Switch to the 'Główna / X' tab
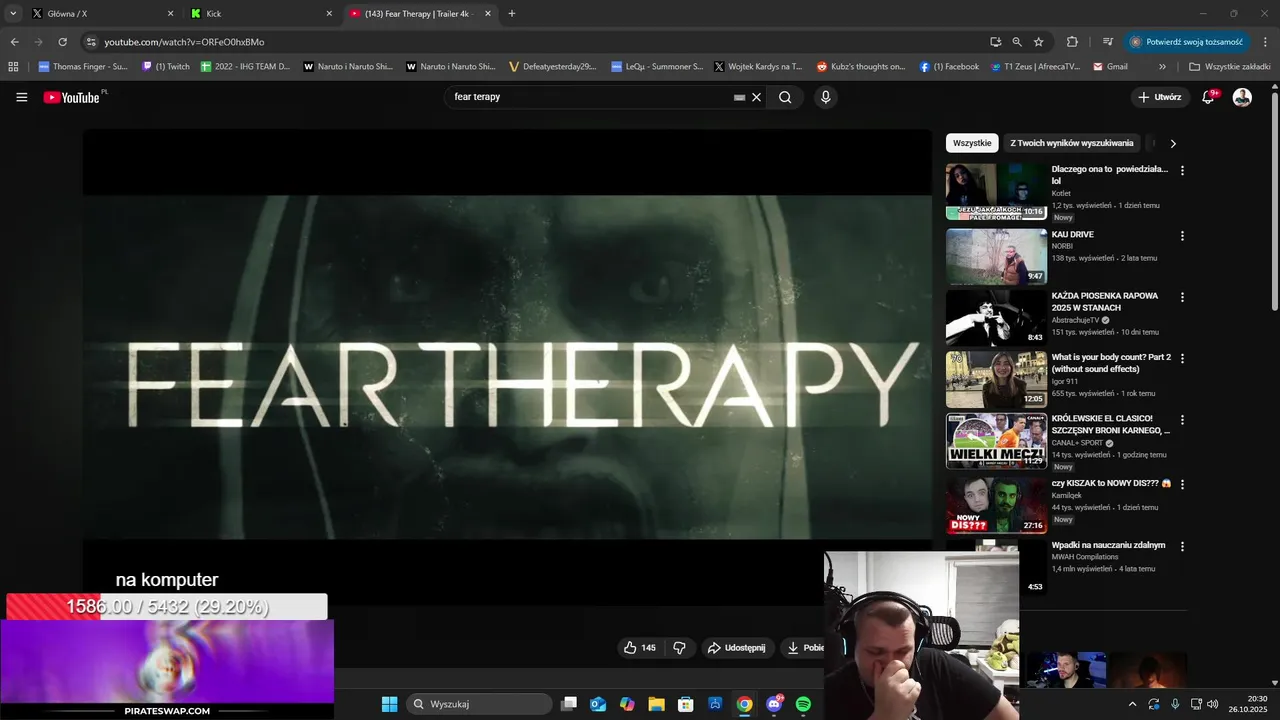1280x720 pixels. pyautogui.click(x=100, y=14)
